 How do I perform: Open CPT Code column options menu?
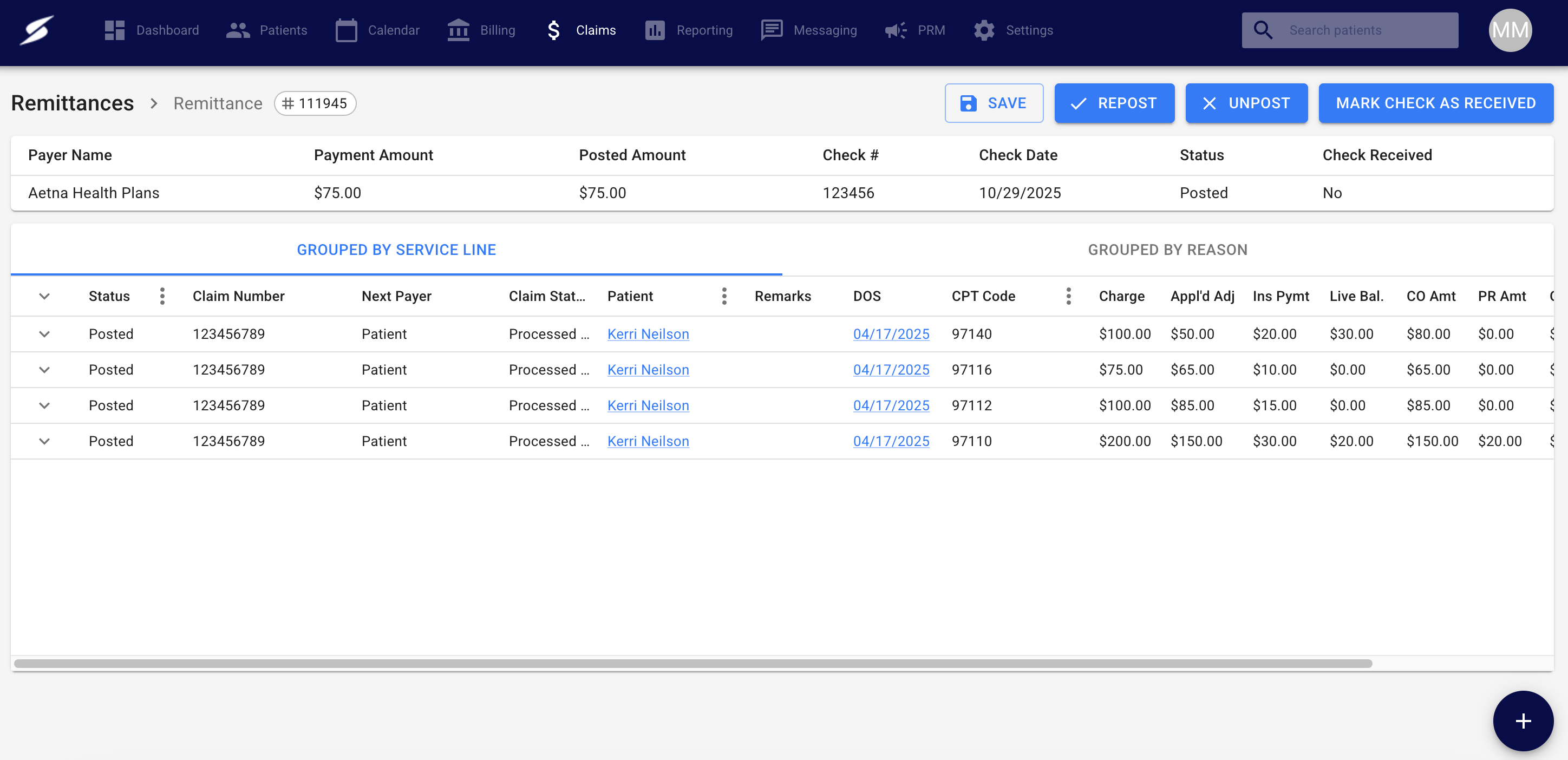(1068, 296)
